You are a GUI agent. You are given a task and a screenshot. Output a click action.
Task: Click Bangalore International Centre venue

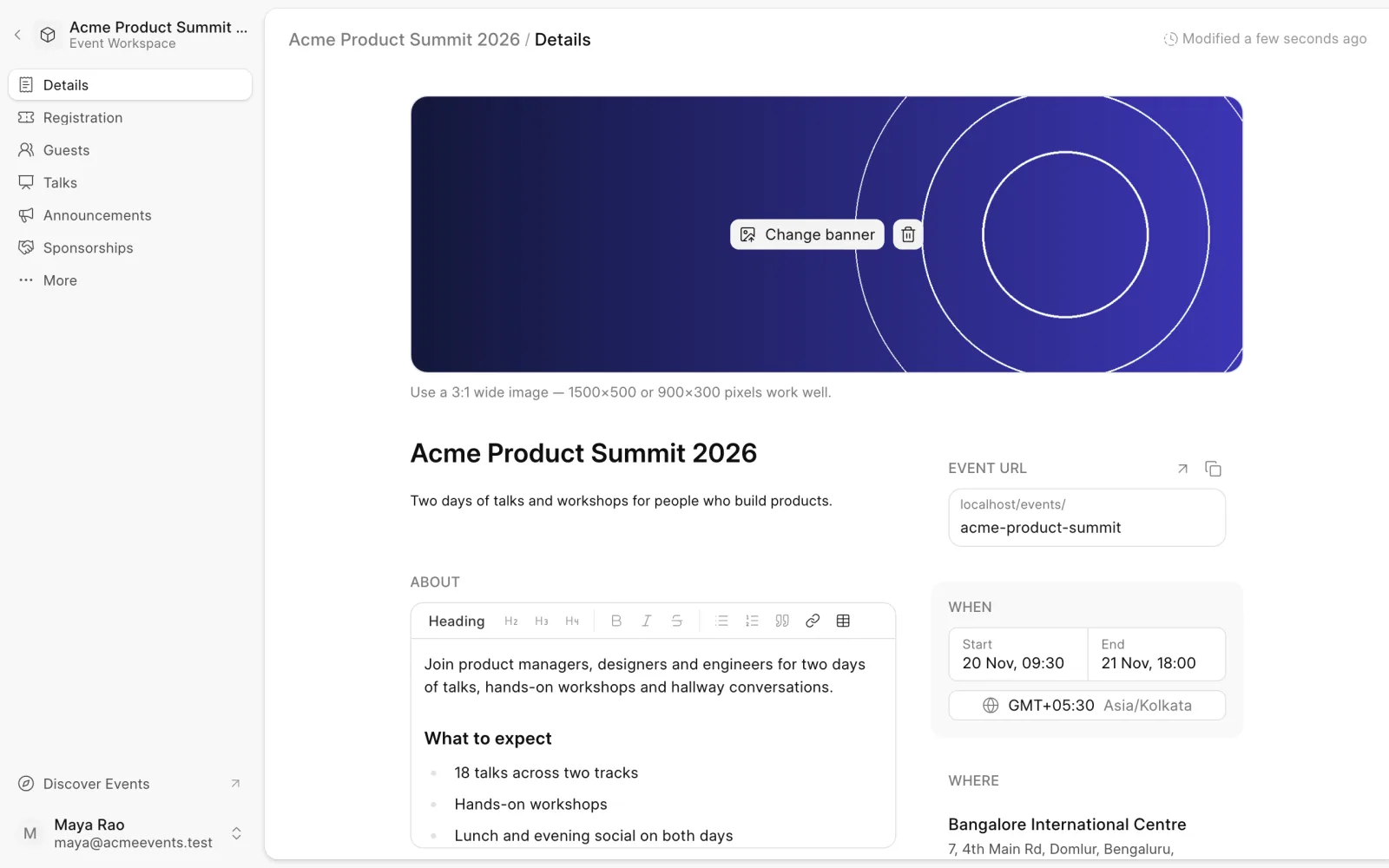(x=1067, y=825)
